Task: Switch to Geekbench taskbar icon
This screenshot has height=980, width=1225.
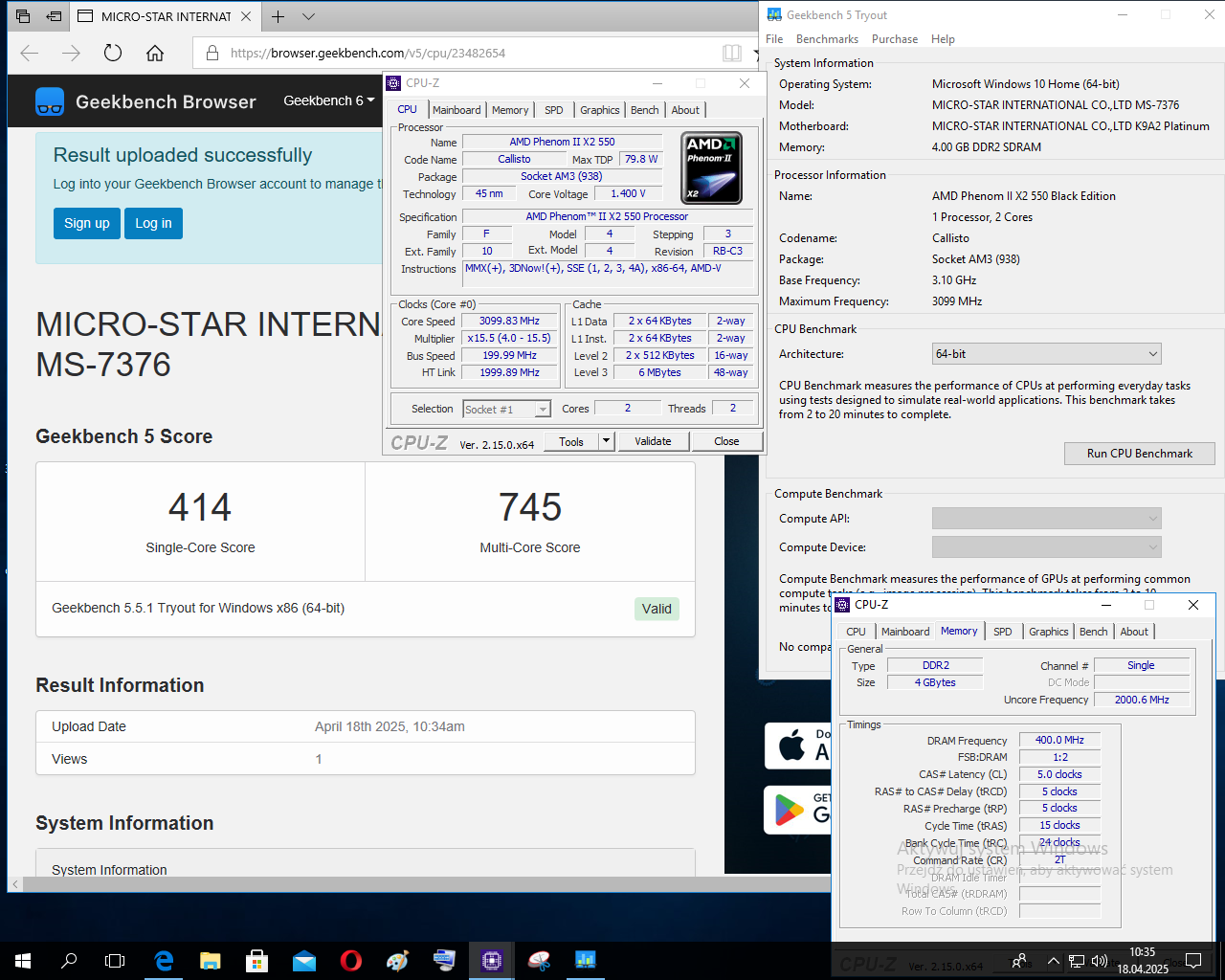Action: pos(586,961)
